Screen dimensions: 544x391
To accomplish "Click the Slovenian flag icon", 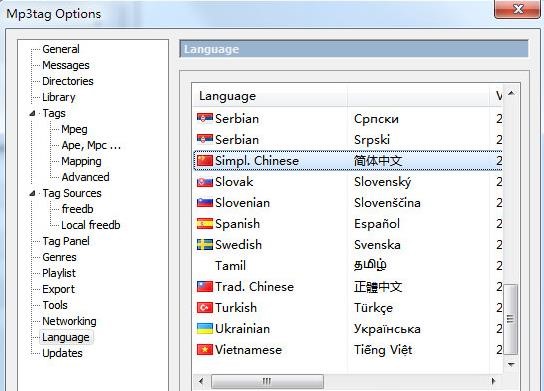I will click(x=205, y=203).
